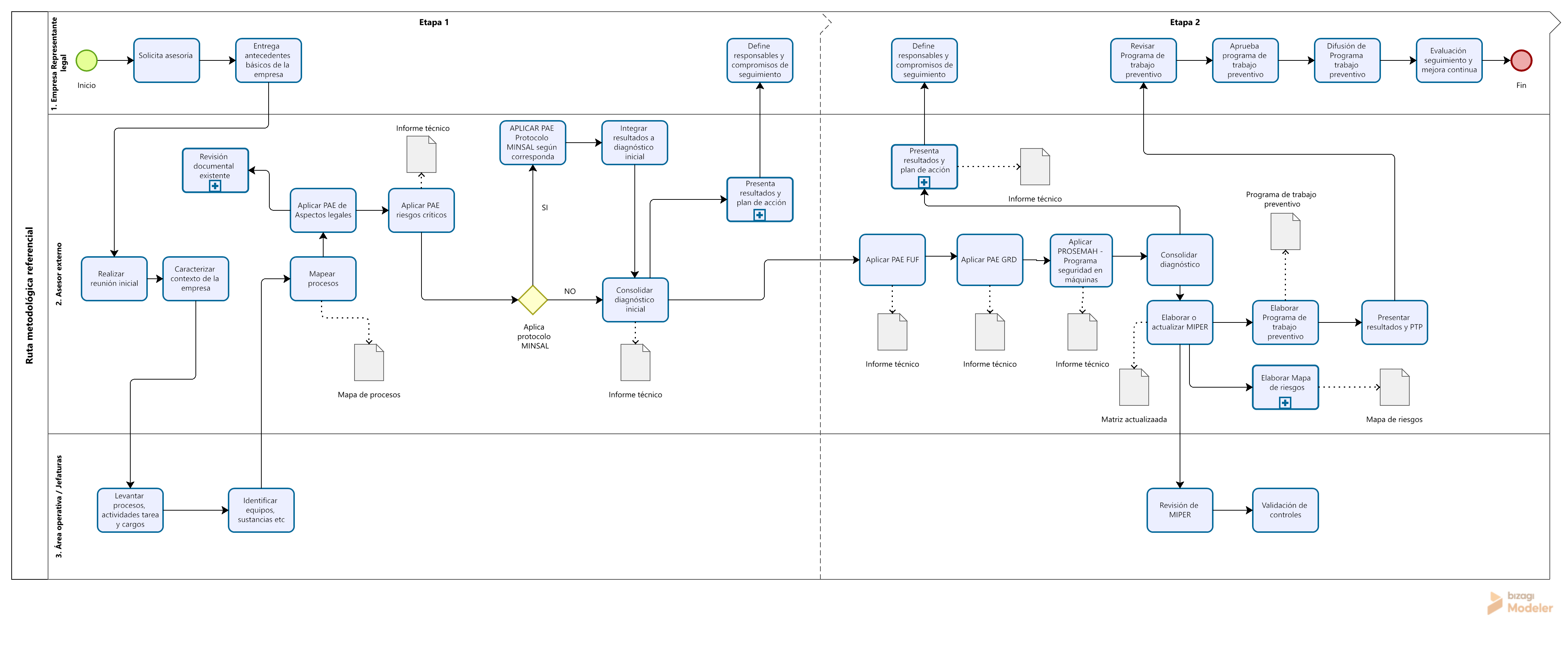Select the document icon below Aplicar PROSEMAH task
The width and height of the screenshot is (1568, 666).
[x=1082, y=332]
